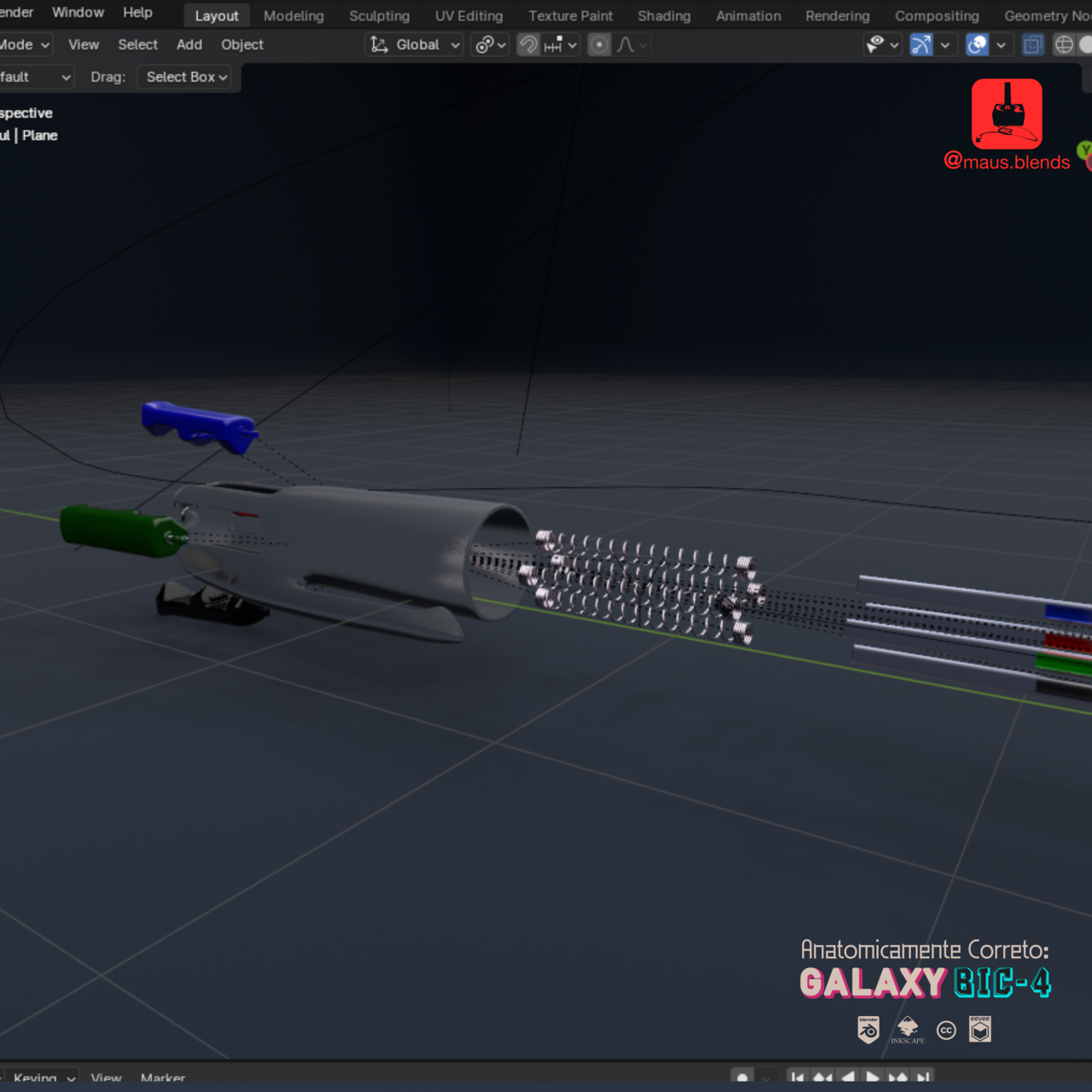Viewport: 1092px width, 1092px height.
Task: Toggle X-ray mode in viewport
Action: (1033, 44)
